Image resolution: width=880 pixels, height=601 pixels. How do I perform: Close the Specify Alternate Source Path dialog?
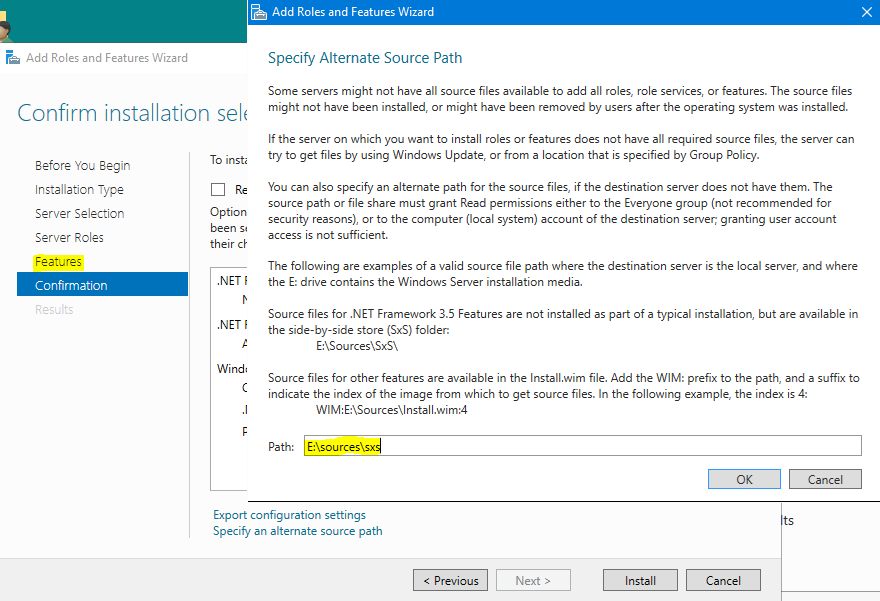(x=867, y=12)
